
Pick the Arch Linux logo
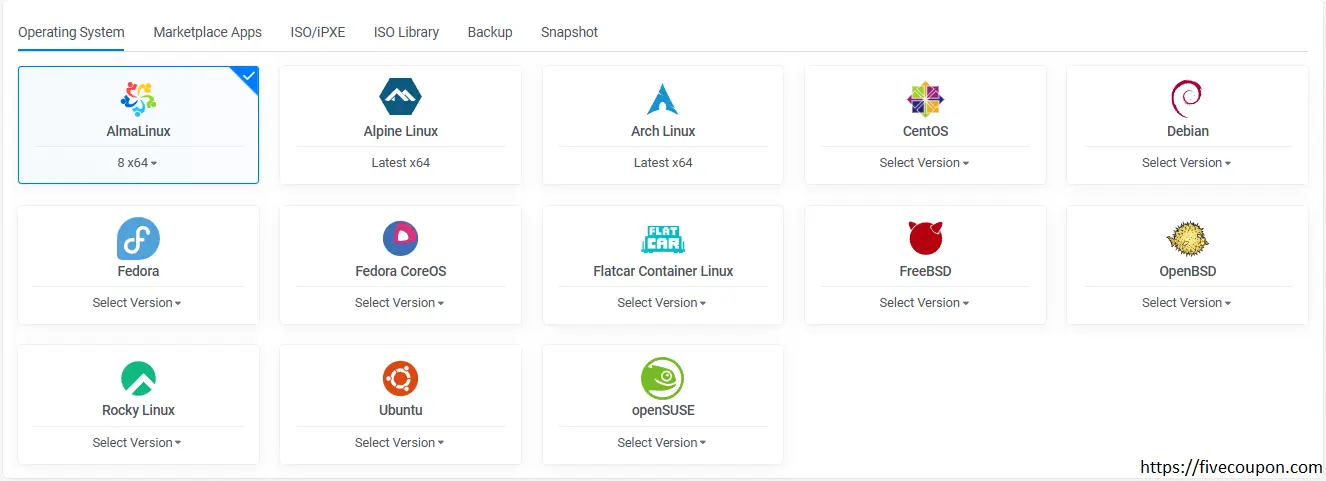coord(663,99)
